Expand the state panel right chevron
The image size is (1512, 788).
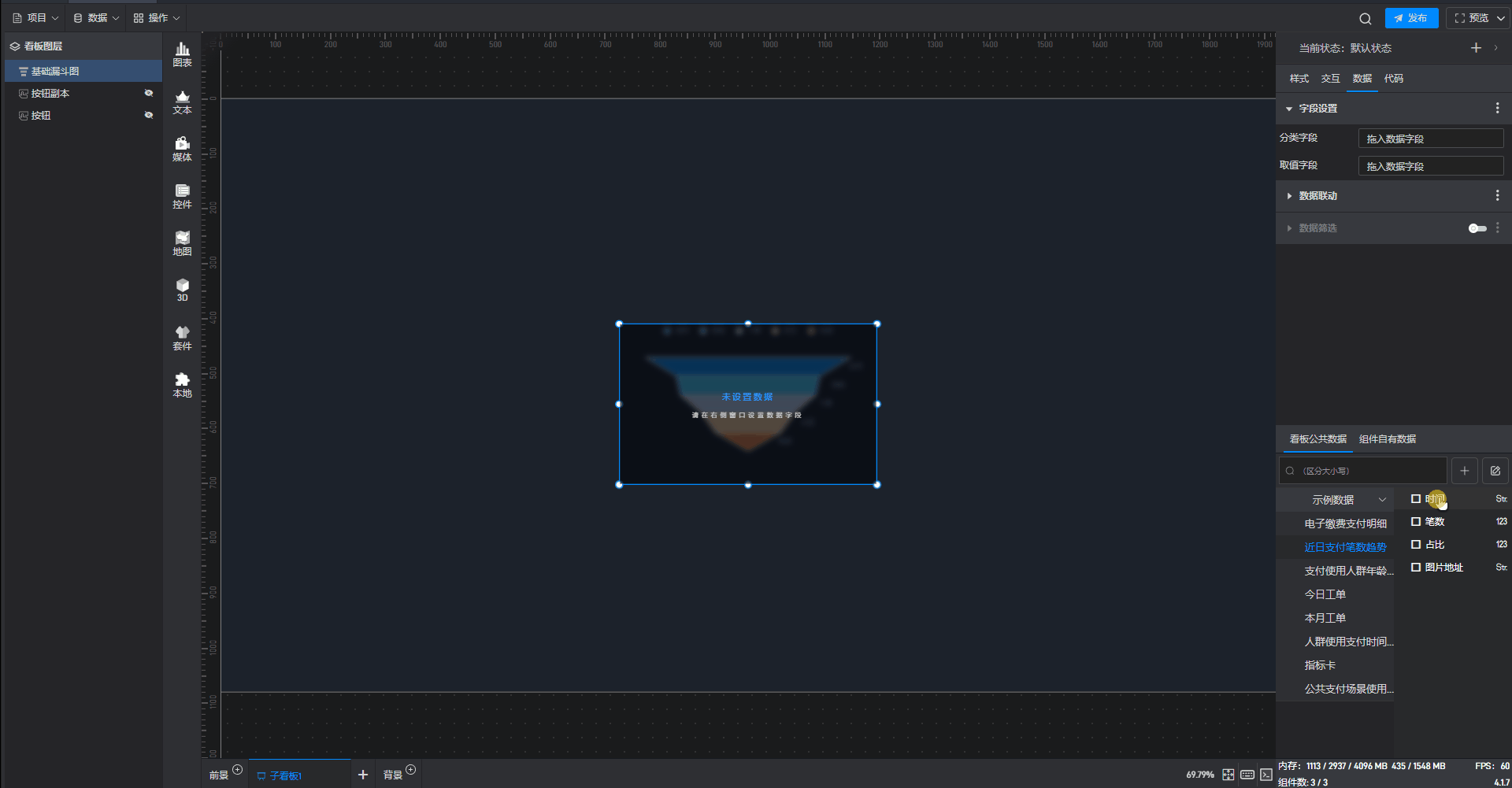[1496, 48]
